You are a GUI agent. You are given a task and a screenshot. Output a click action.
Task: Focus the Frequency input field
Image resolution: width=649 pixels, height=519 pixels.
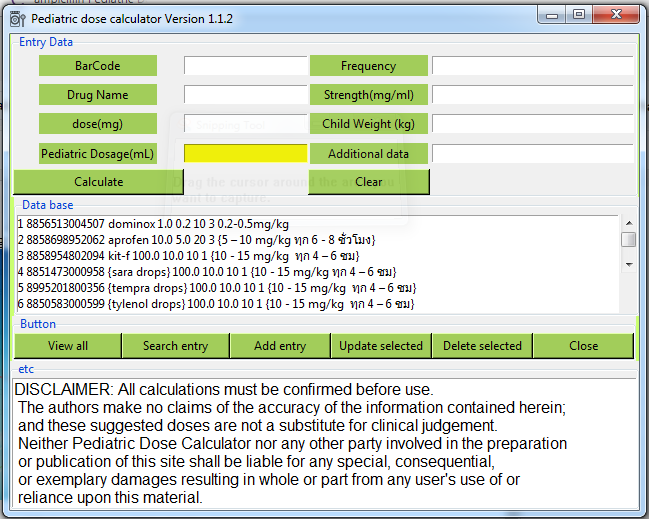(x=533, y=66)
